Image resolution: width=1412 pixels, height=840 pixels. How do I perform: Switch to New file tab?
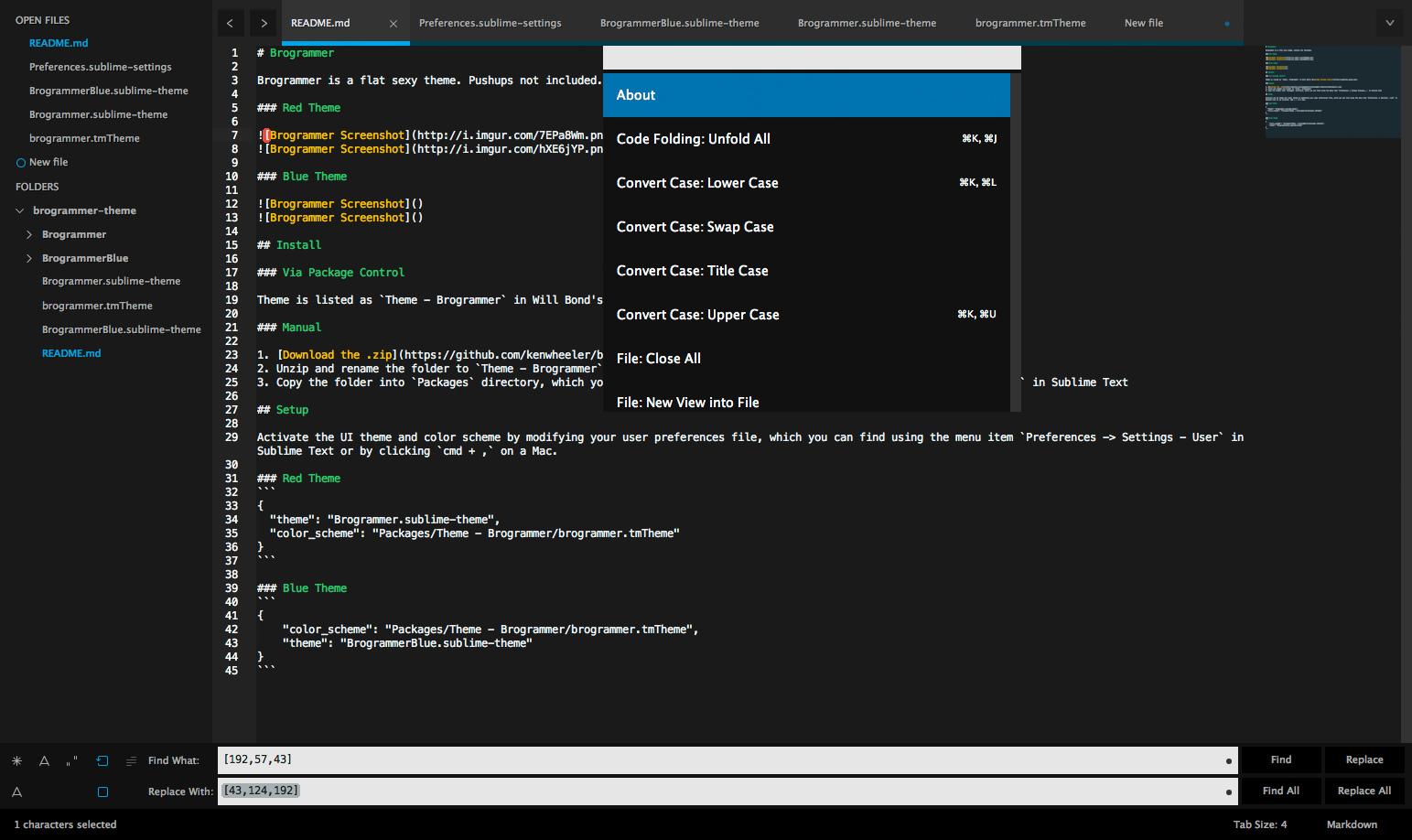(x=1144, y=23)
